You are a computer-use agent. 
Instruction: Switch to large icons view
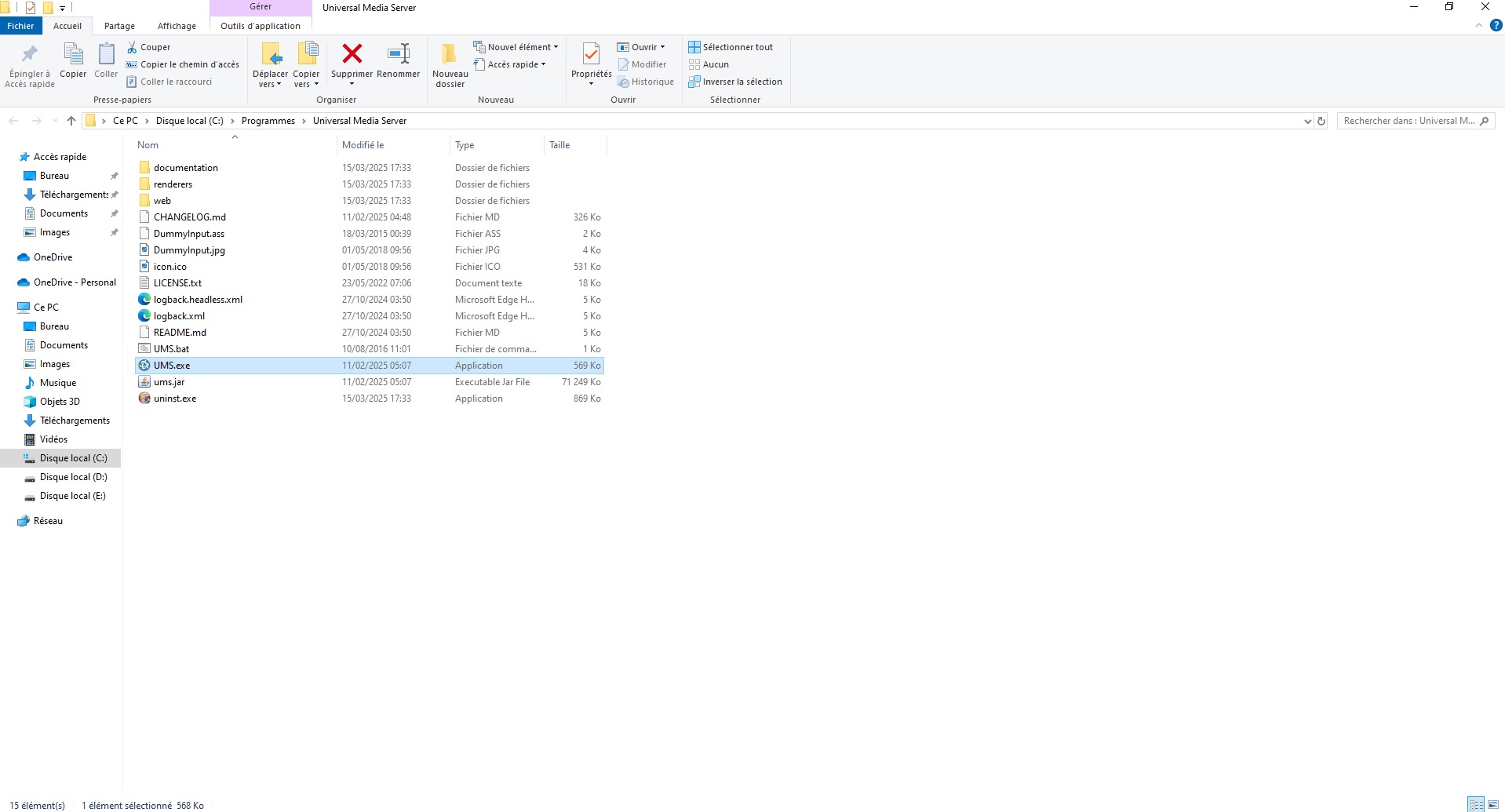tap(1493, 805)
